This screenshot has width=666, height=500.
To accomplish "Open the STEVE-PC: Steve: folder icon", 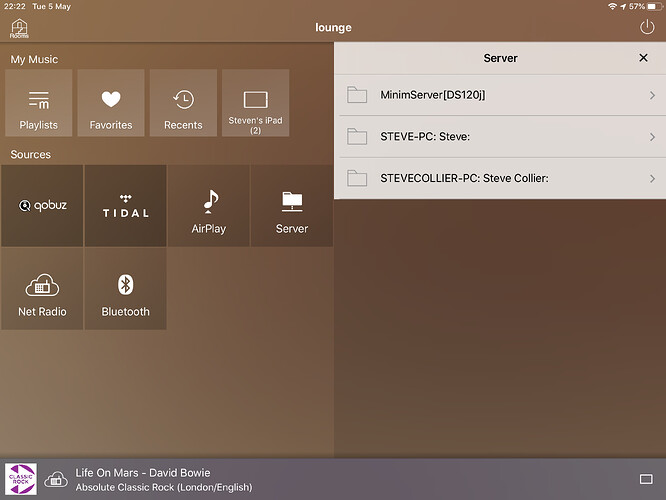I will pos(357,136).
